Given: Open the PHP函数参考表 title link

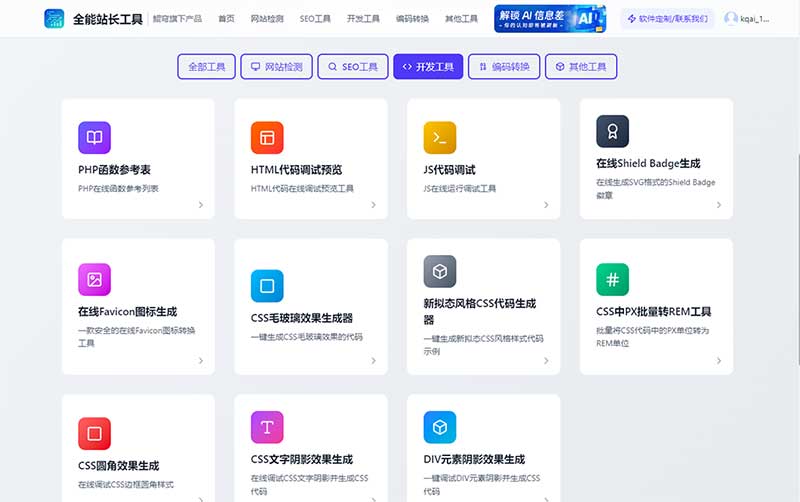Looking at the screenshot, I should (x=114, y=170).
